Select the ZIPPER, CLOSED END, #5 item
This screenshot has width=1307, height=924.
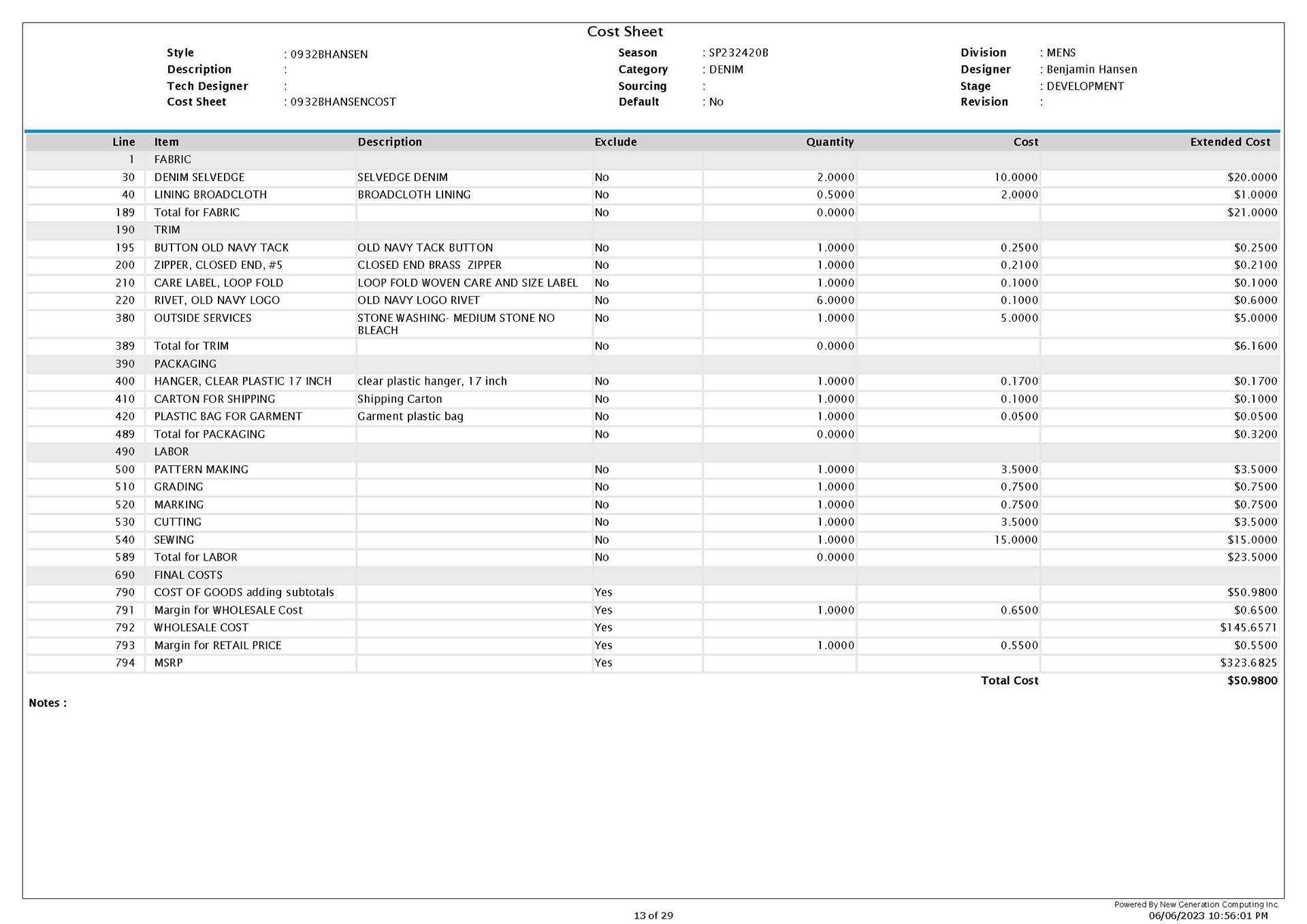[218, 265]
